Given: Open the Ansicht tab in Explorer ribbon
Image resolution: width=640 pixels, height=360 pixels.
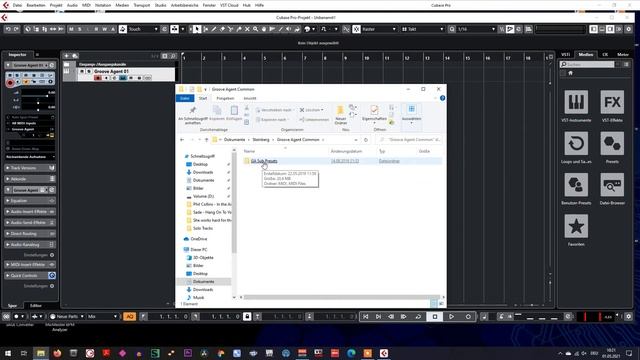Looking at the screenshot, I should pyautogui.click(x=250, y=98).
